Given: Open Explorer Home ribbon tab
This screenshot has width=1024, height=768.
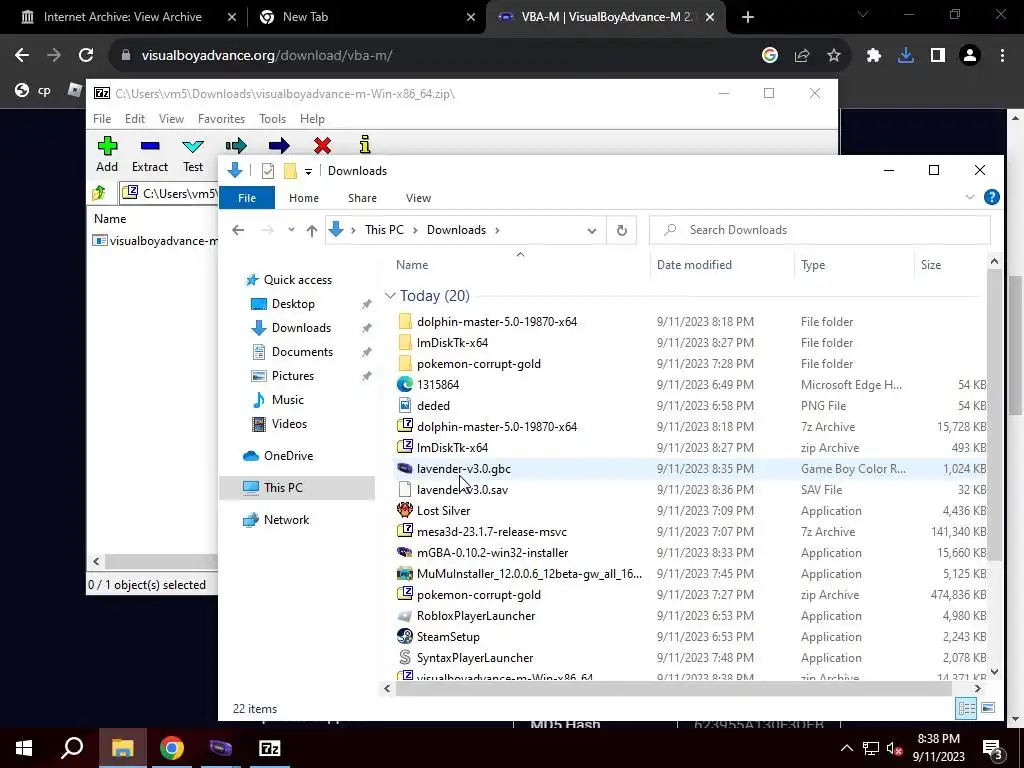Looking at the screenshot, I should point(304,198).
